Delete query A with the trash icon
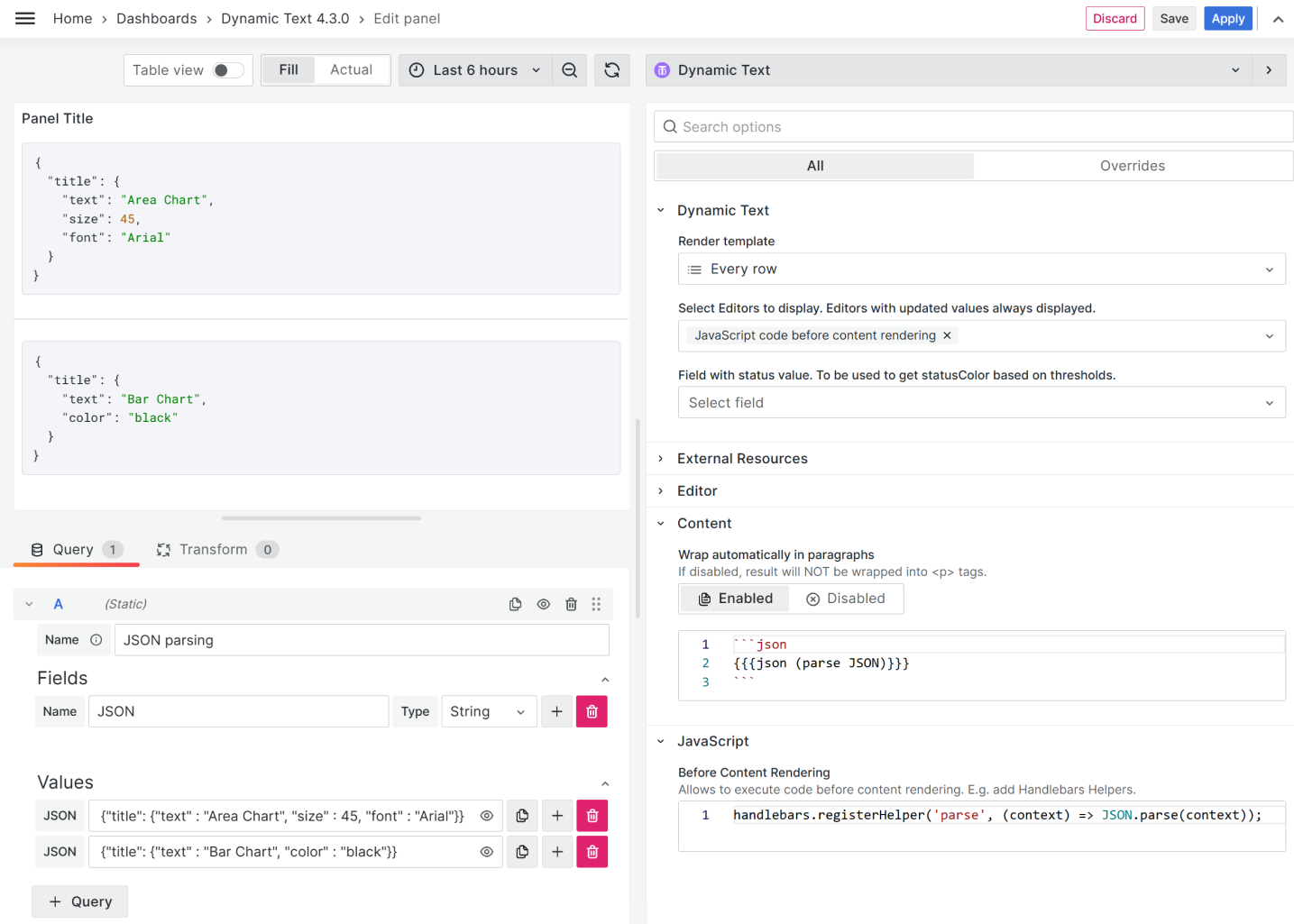Image resolution: width=1294 pixels, height=924 pixels. coord(571,604)
